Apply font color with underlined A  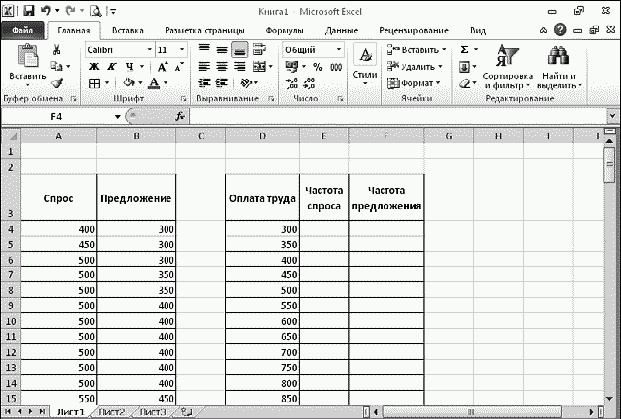point(154,83)
